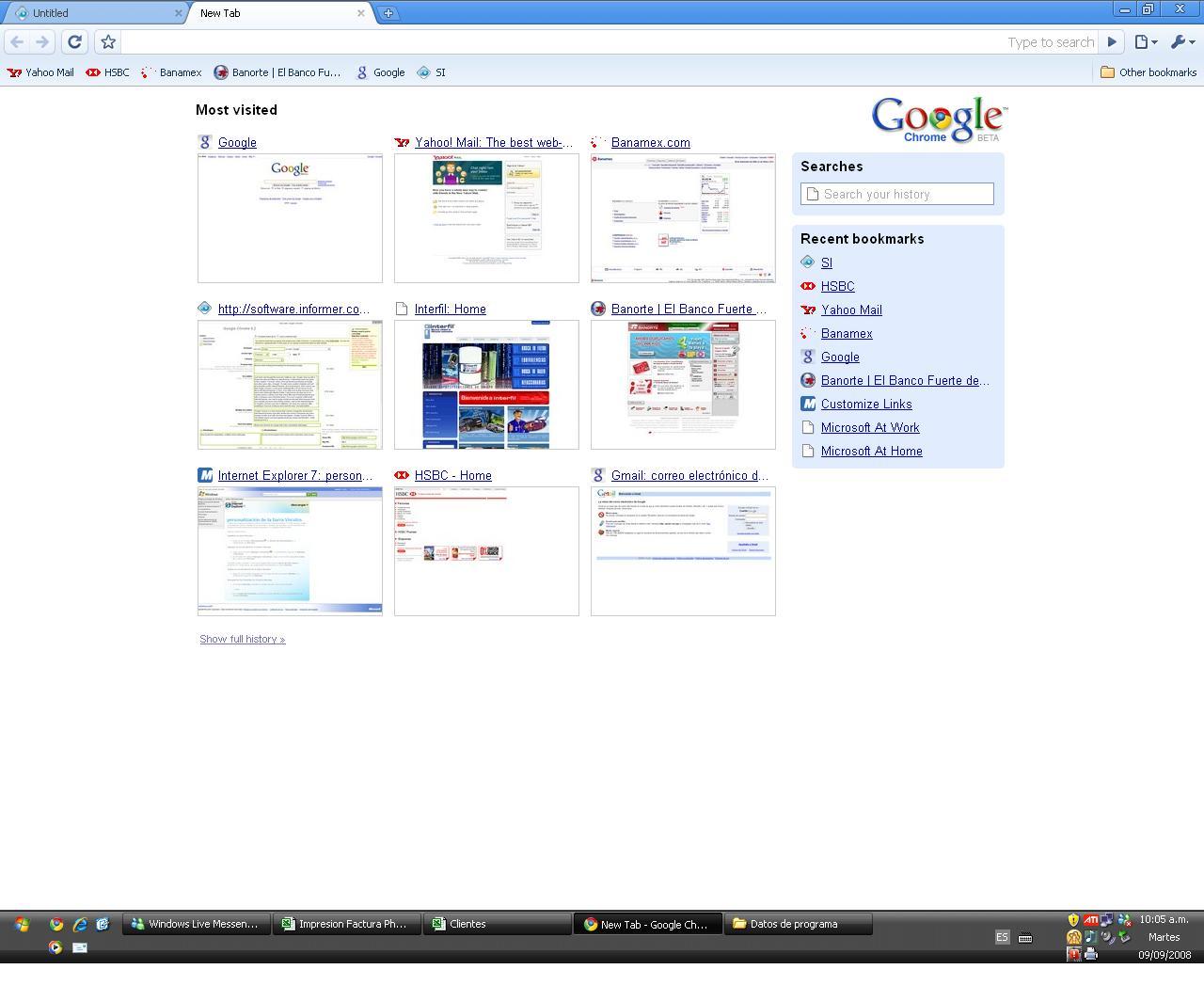Image resolution: width=1204 pixels, height=1001 pixels.
Task: Click Show full history link
Action: [242, 639]
